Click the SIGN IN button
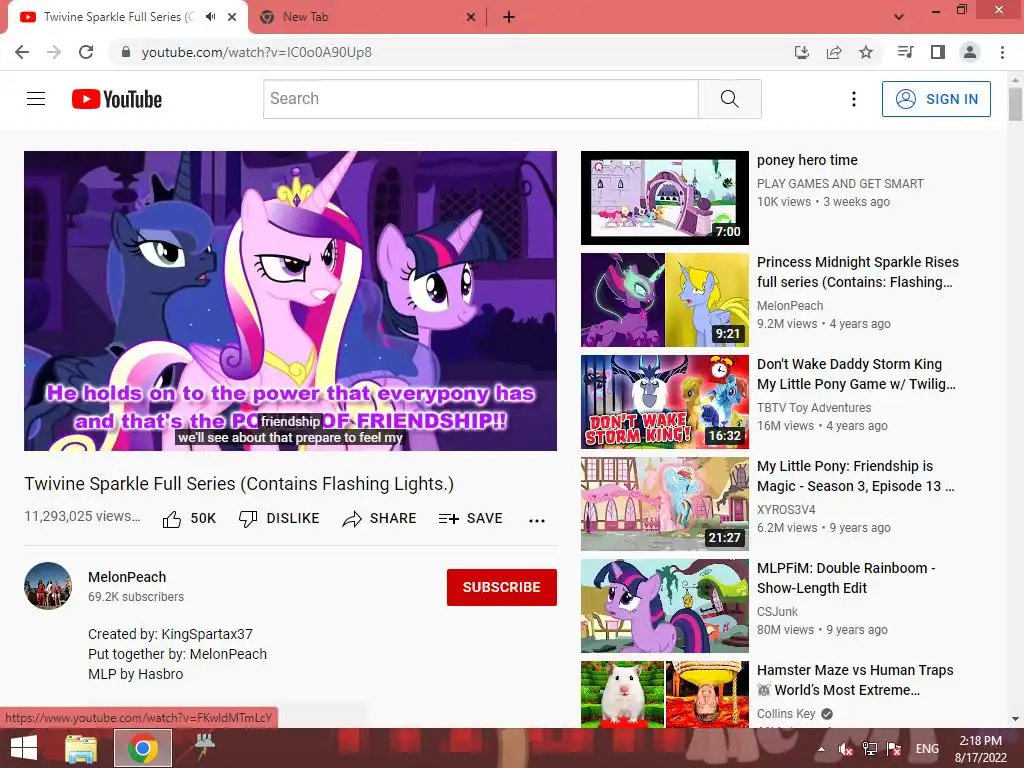This screenshot has width=1024, height=768. pos(936,99)
